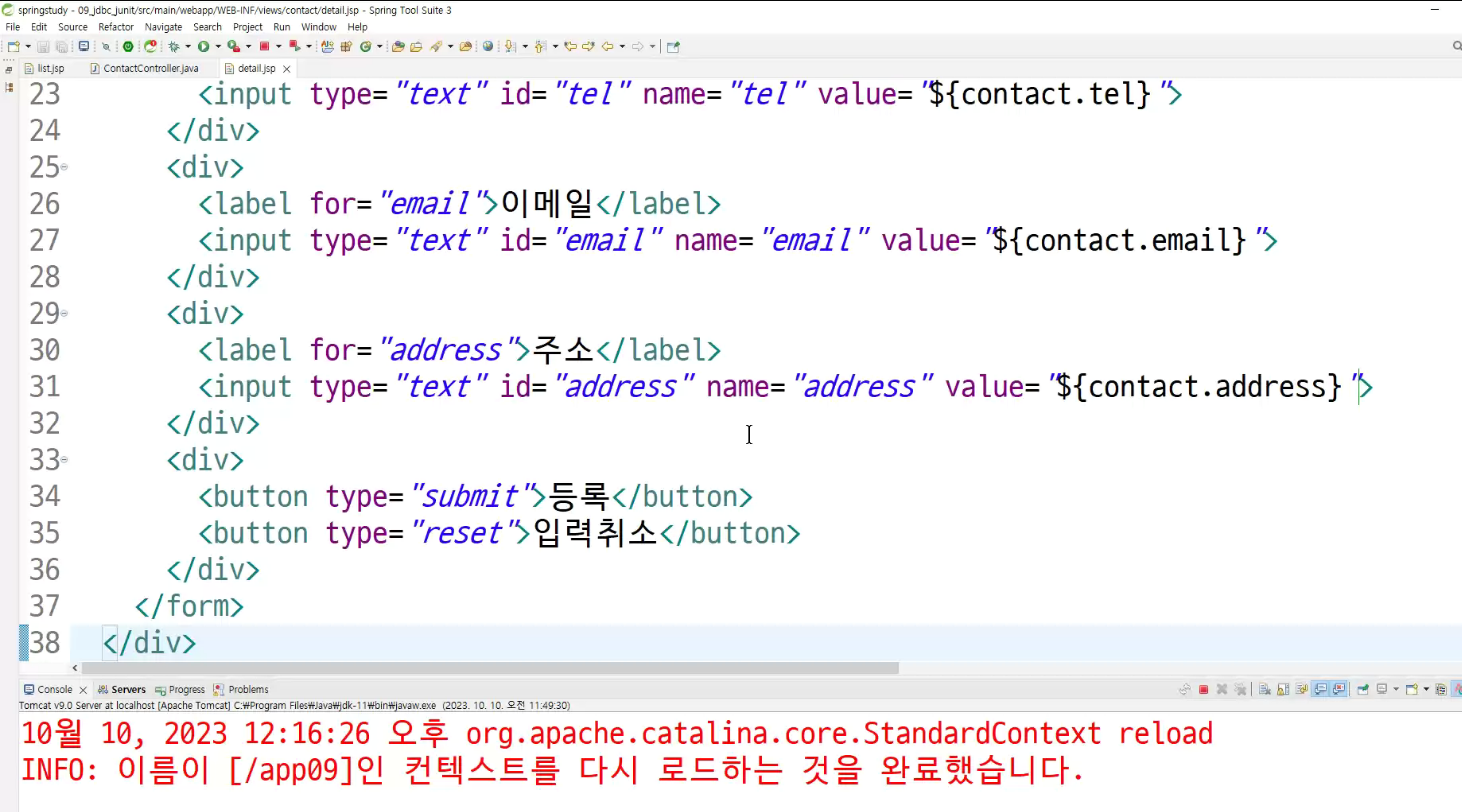Open the Help menu
The height and width of the screenshot is (812, 1462).
357,27
